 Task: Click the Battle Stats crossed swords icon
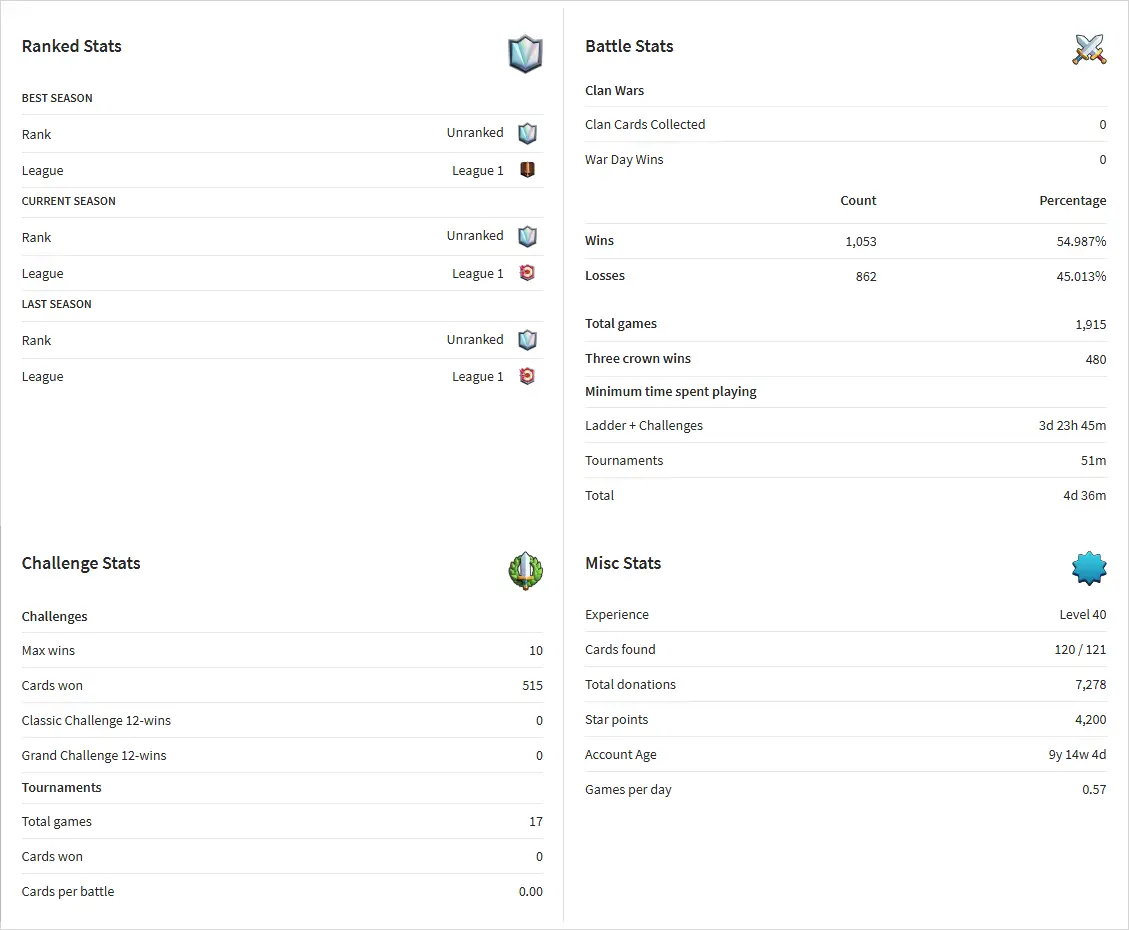tap(1089, 49)
